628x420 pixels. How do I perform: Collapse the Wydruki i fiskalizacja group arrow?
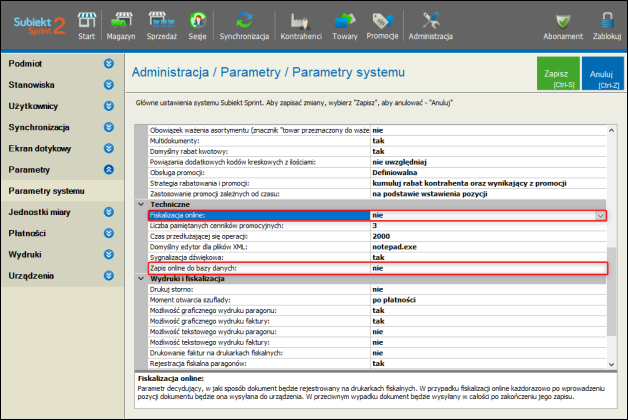click(x=141, y=278)
